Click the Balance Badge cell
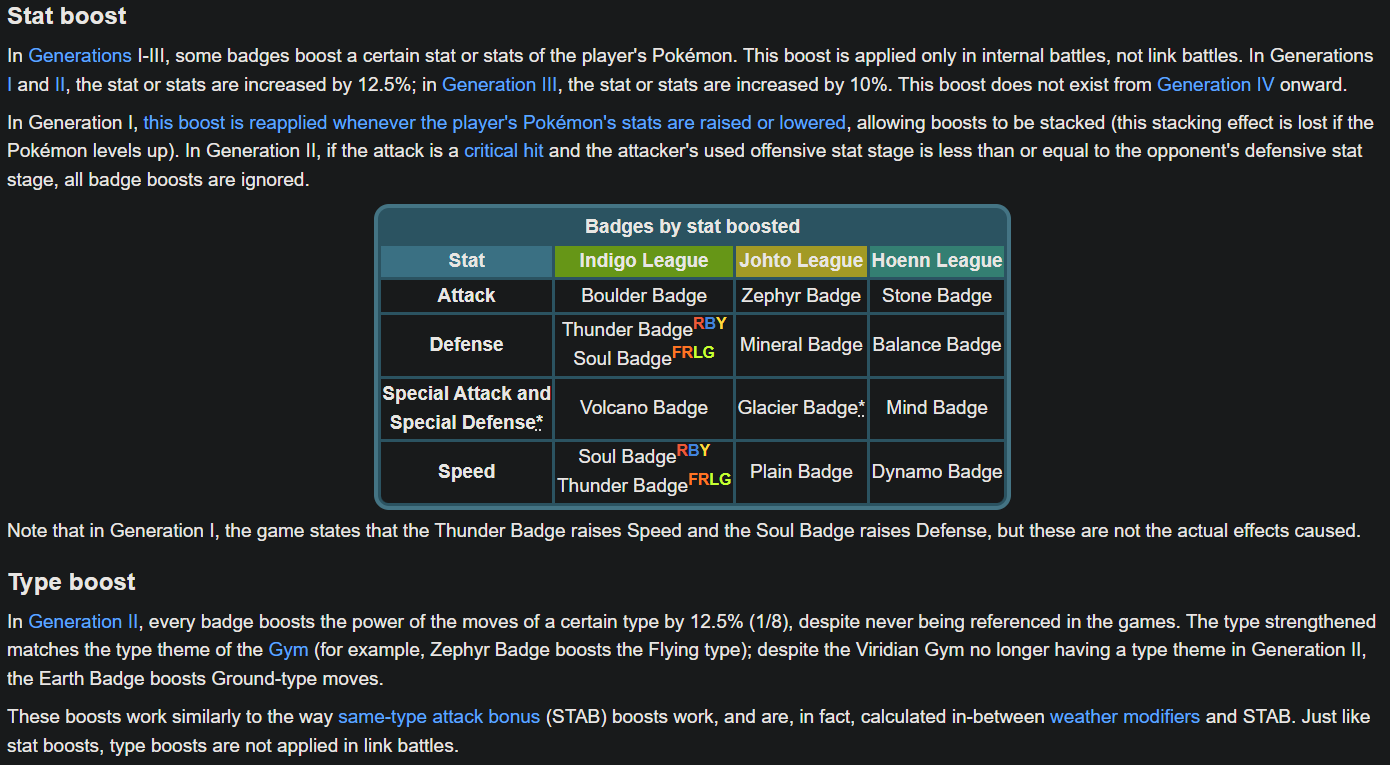The height and width of the screenshot is (765, 1390). click(937, 345)
